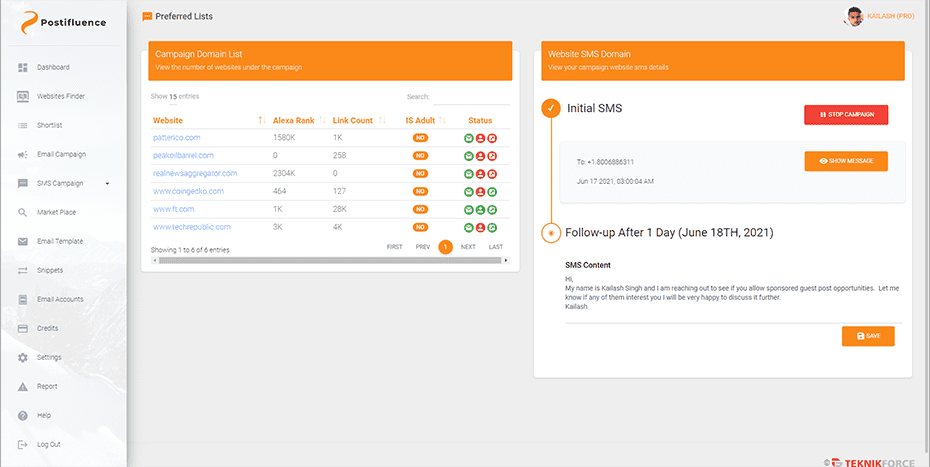Click the Report warning triangle icon
The width and height of the screenshot is (930, 467).
click(23, 386)
